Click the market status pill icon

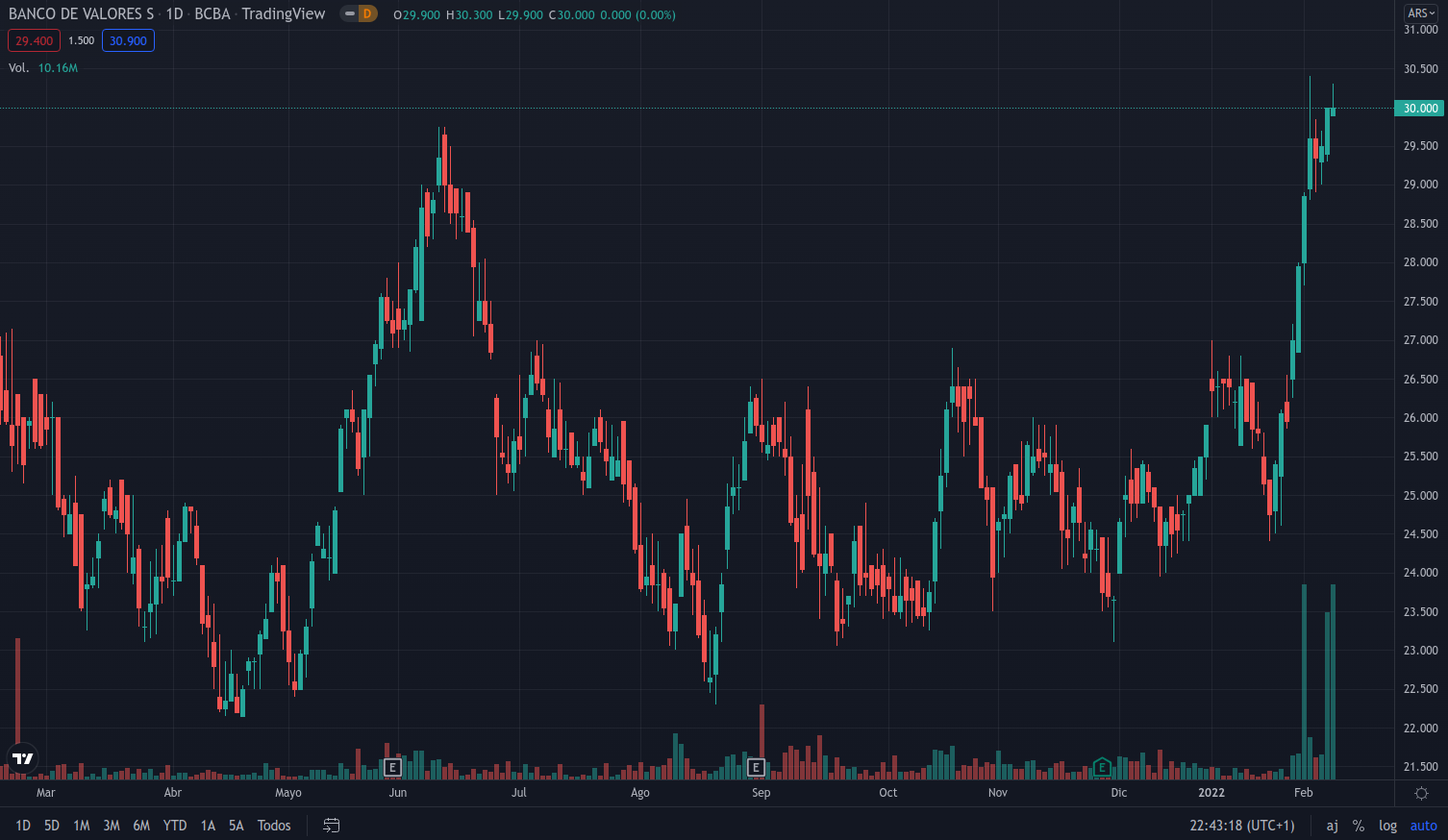[350, 14]
